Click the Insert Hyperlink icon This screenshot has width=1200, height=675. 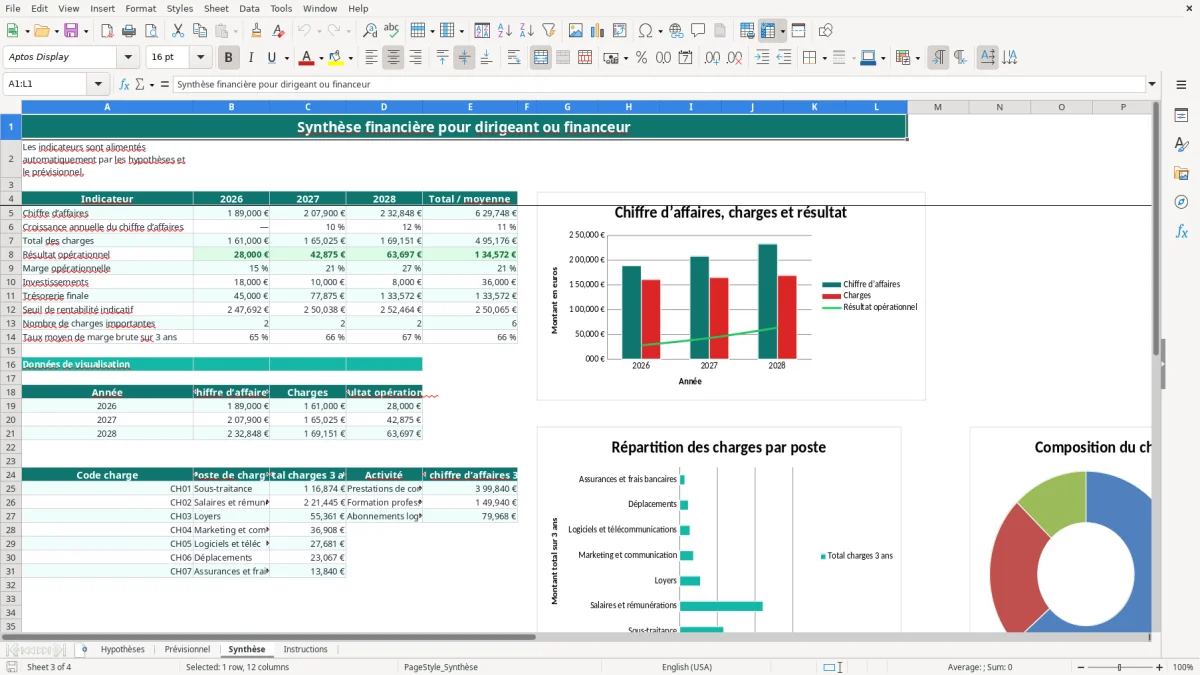coord(676,31)
